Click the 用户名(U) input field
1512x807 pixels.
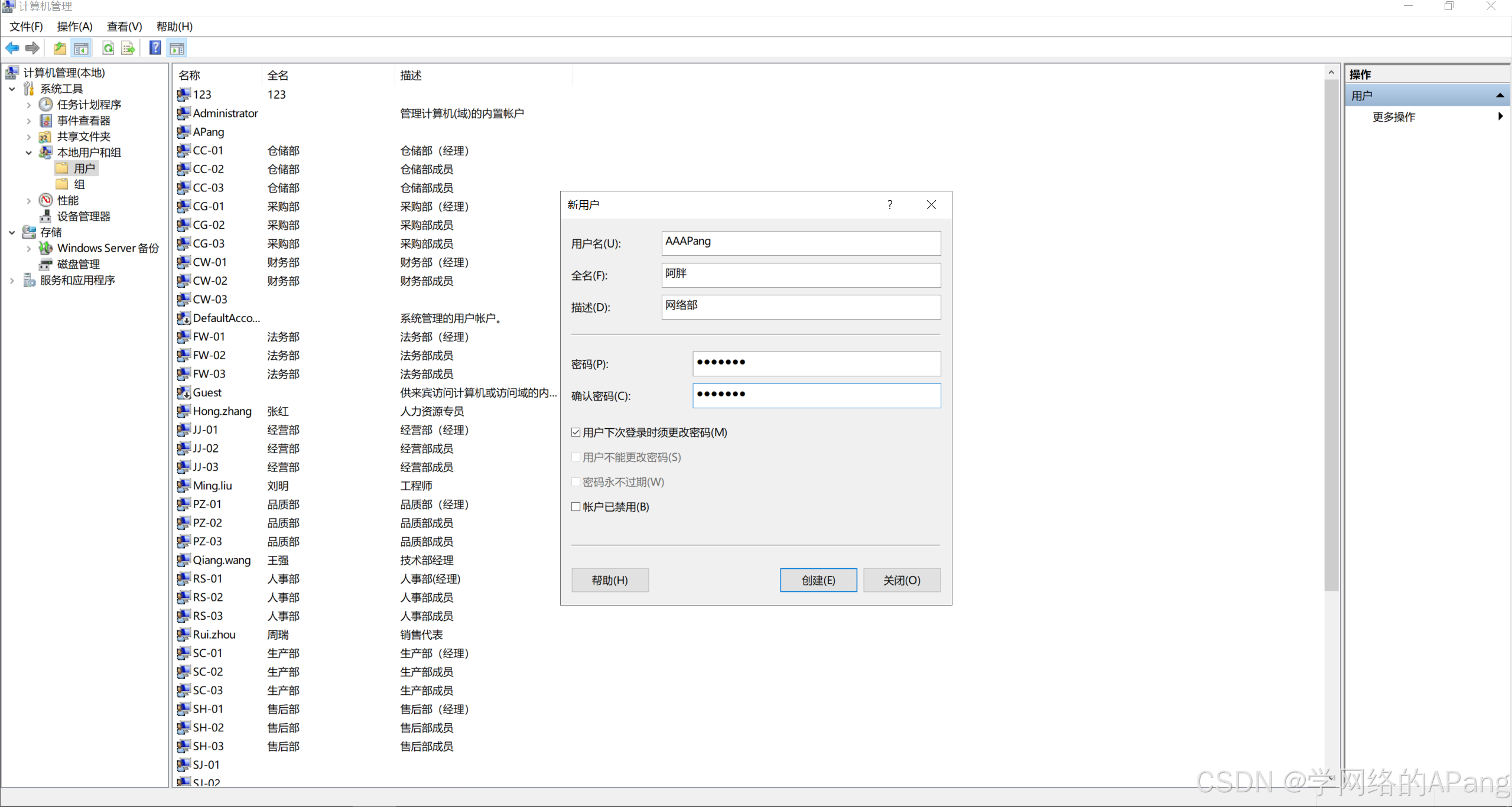click(801, 243)
